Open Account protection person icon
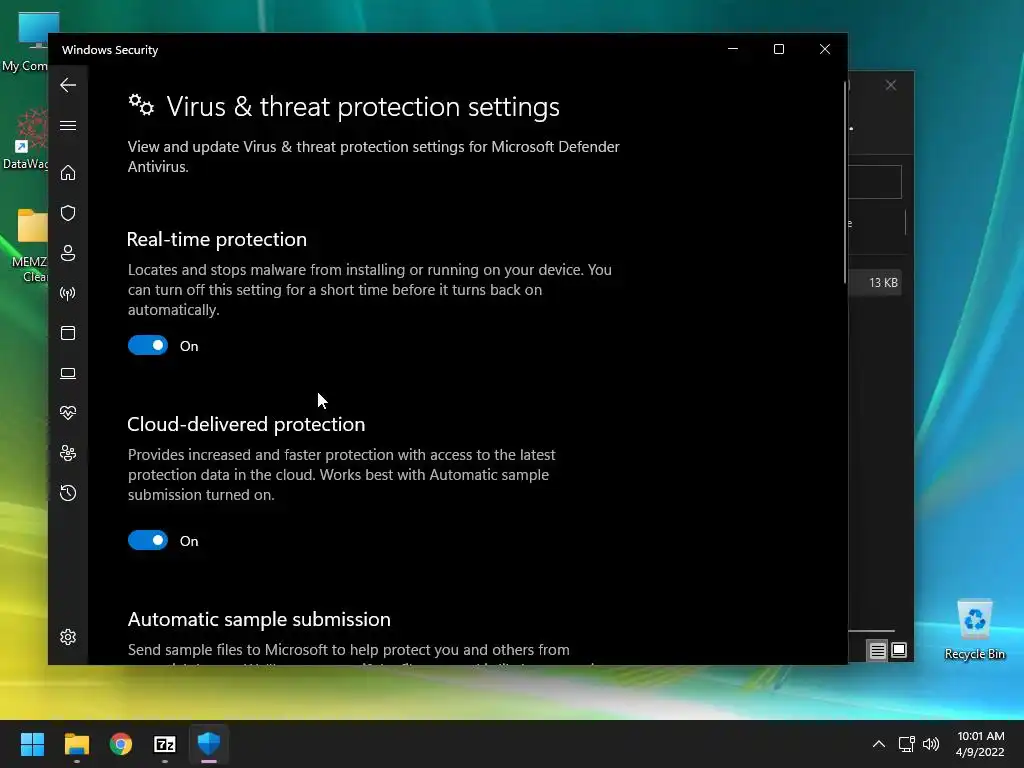The image size is (1024, 768). 68,253
